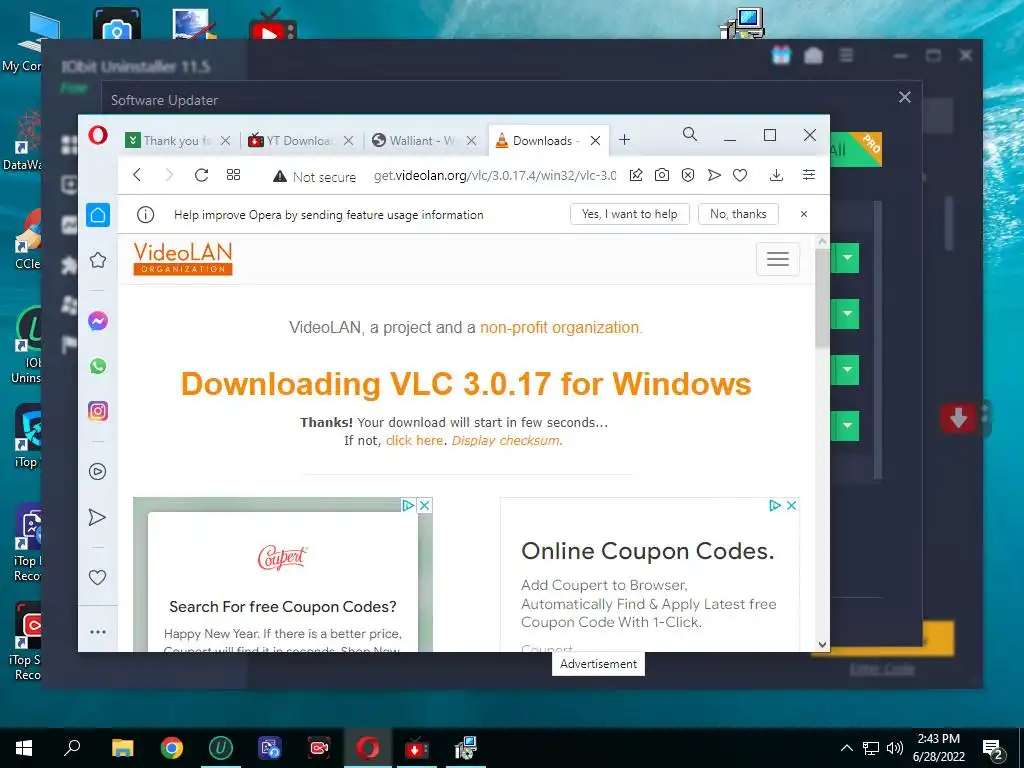Open the Speed Dial grid icon

click(x=233, y=175)
